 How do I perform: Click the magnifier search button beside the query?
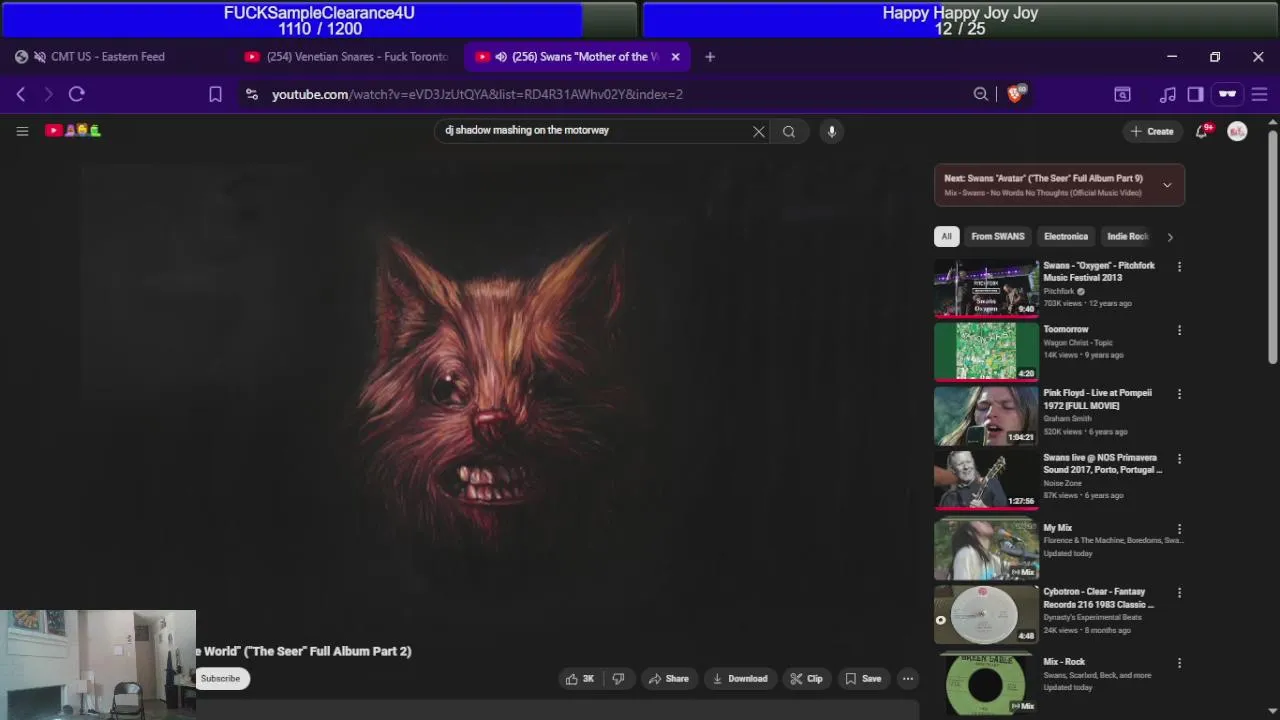789,131
